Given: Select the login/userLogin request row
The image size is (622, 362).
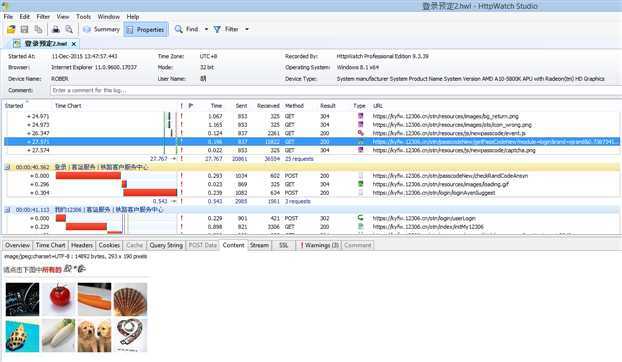Looking at the screenshot, I should click(x=312, y=218).
